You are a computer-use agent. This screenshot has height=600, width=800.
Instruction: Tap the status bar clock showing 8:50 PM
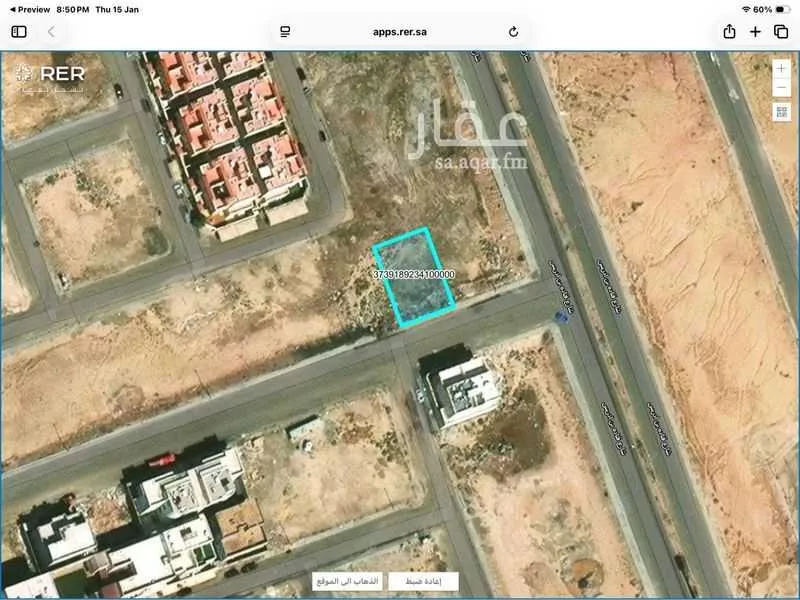coord(73,9)
